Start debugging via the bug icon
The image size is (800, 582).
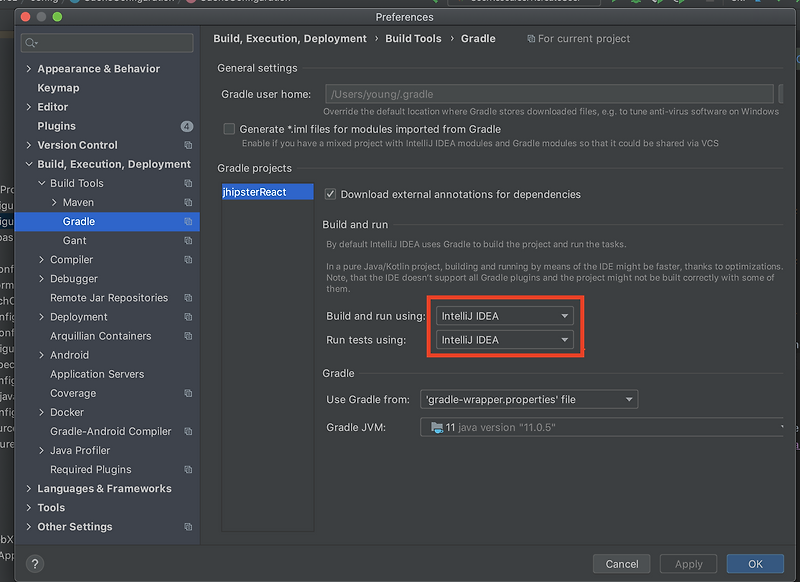(636, 3)
